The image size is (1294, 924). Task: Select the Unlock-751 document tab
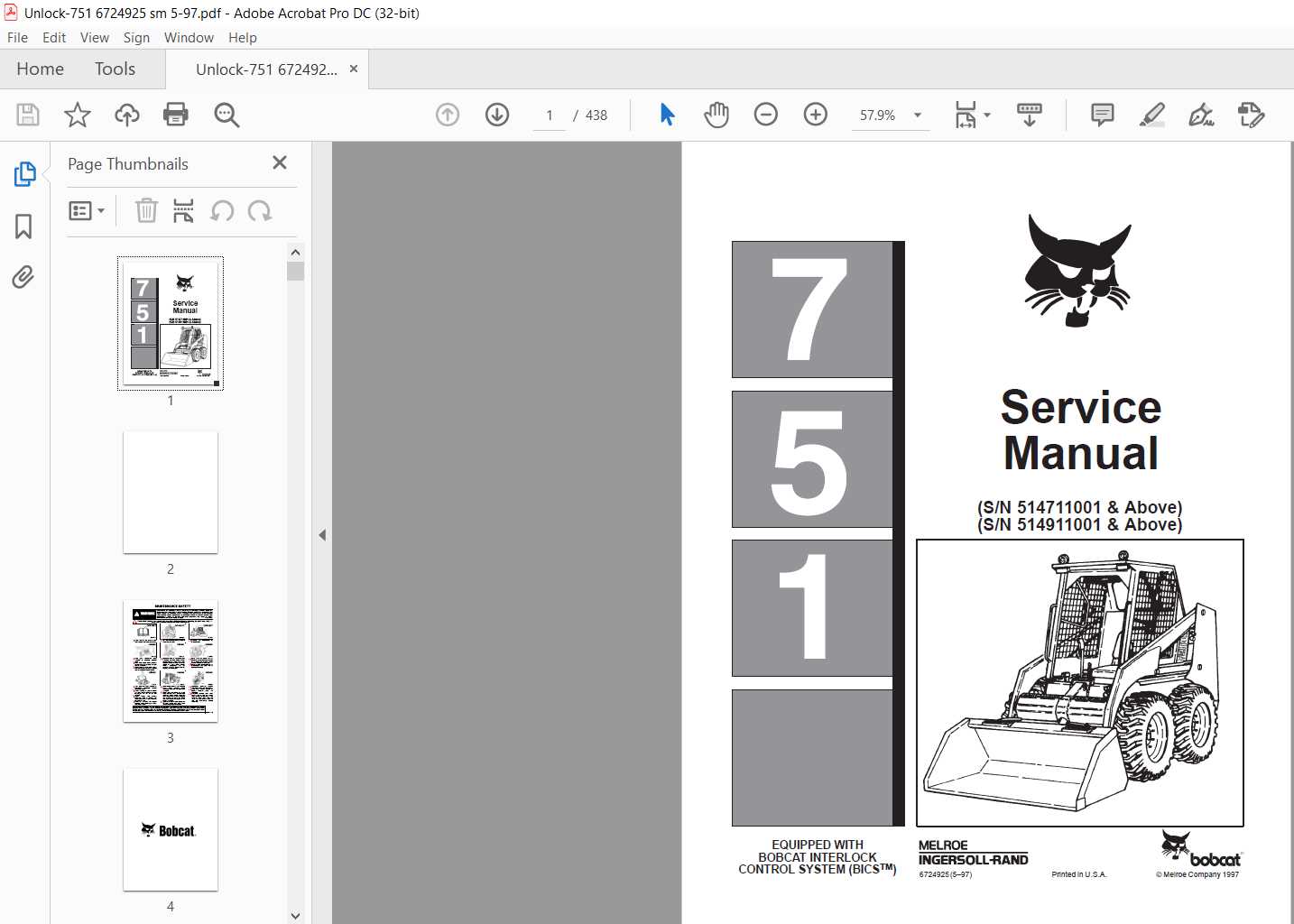click(266, 69)
